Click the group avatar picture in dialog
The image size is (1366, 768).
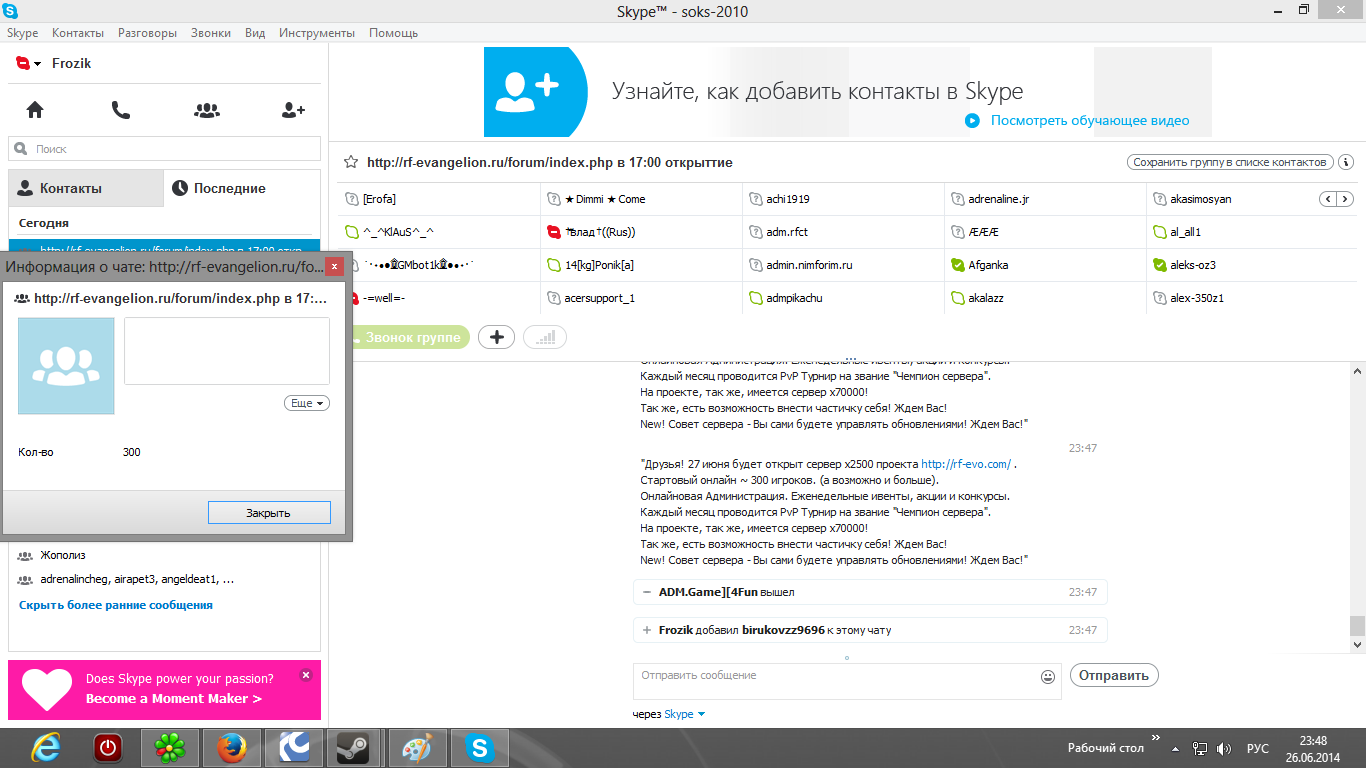click(x=66, y=366)
